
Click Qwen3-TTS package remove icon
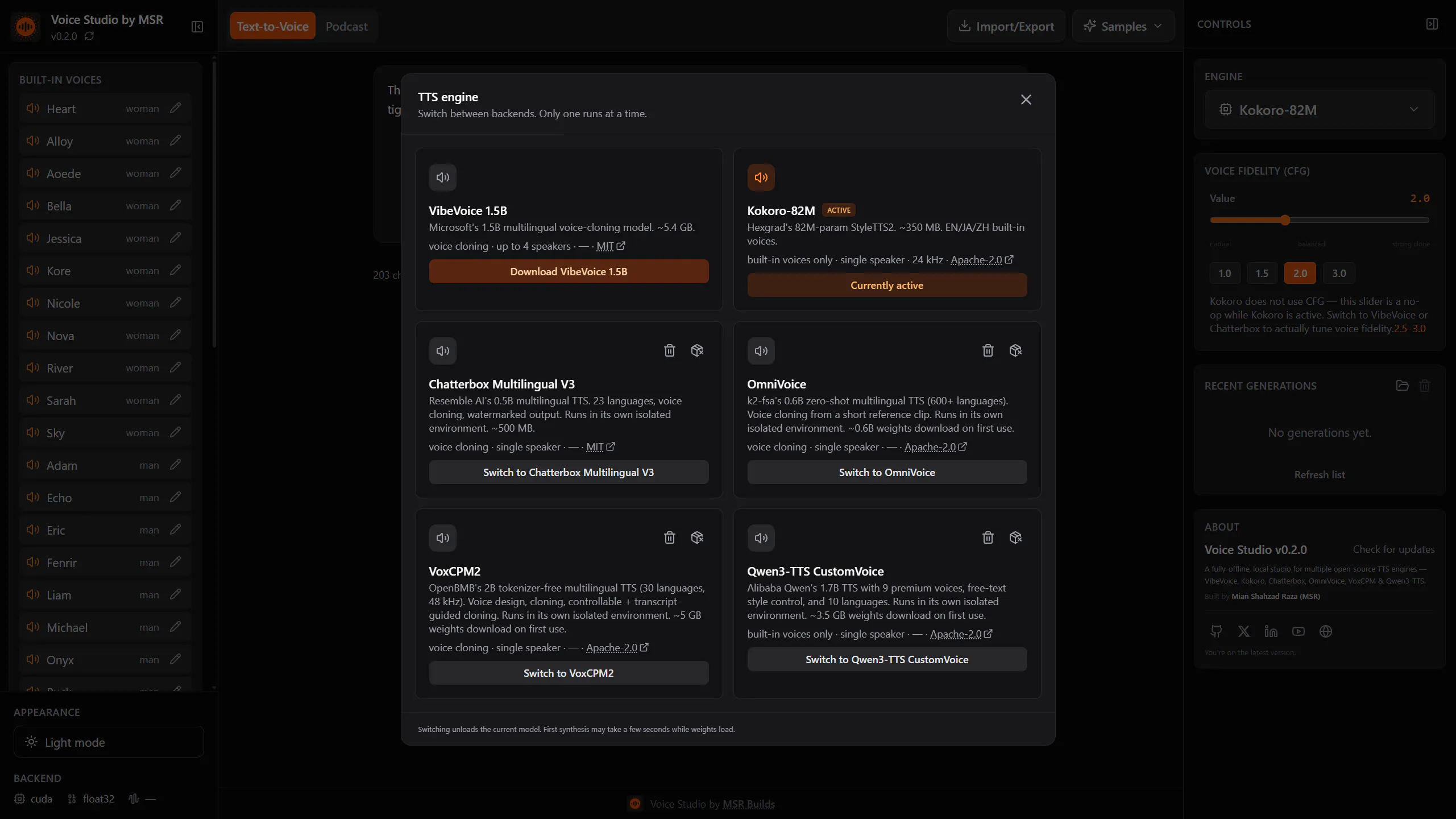[1015, 537]
